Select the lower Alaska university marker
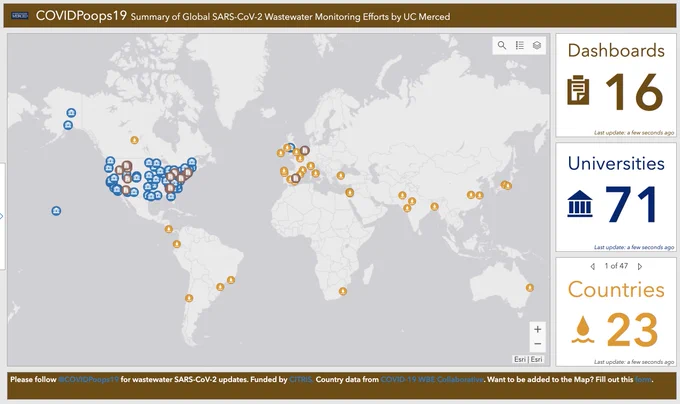This screenshot has height=404, width=680. pos(68,125)
